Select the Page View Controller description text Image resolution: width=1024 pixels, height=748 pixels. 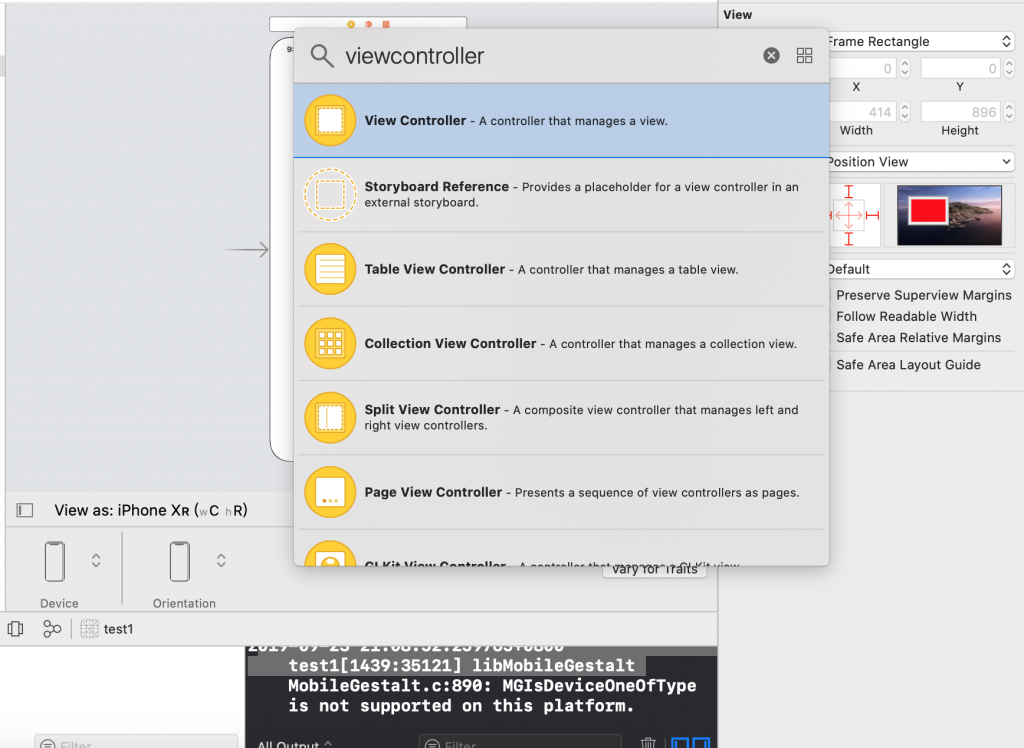pyautogui.click(x=657, y=493)
